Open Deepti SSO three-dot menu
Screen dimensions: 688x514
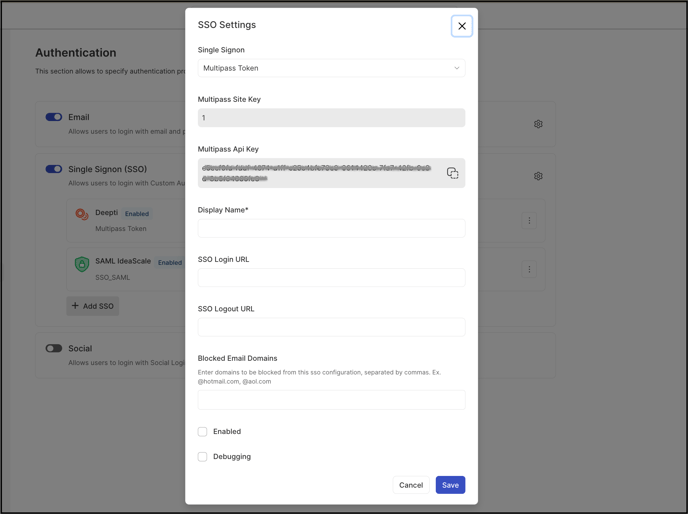[x=529, y=220]
